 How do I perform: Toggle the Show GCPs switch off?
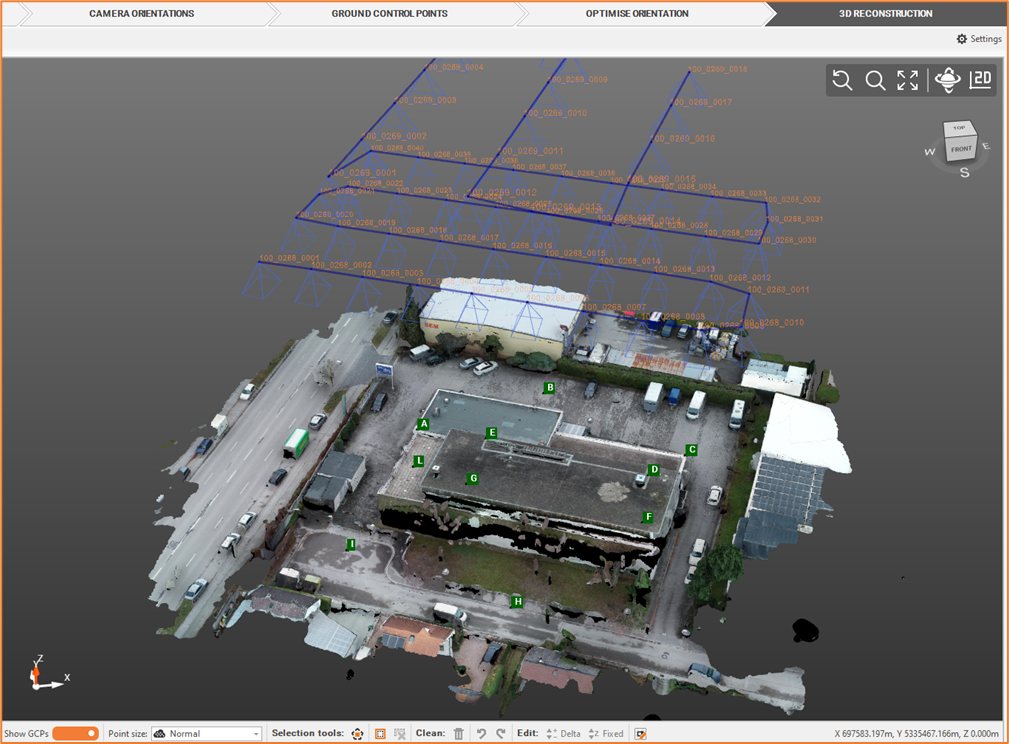[76, 734]
